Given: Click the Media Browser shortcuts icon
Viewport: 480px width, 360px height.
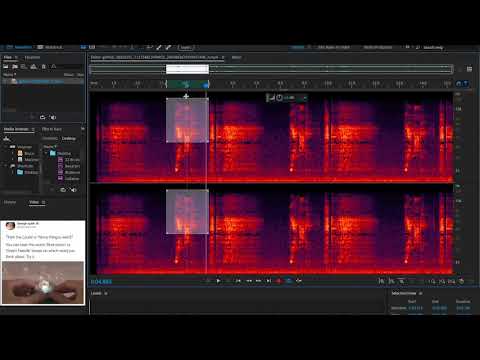Looking at the screenshot, I should point(7,138).
